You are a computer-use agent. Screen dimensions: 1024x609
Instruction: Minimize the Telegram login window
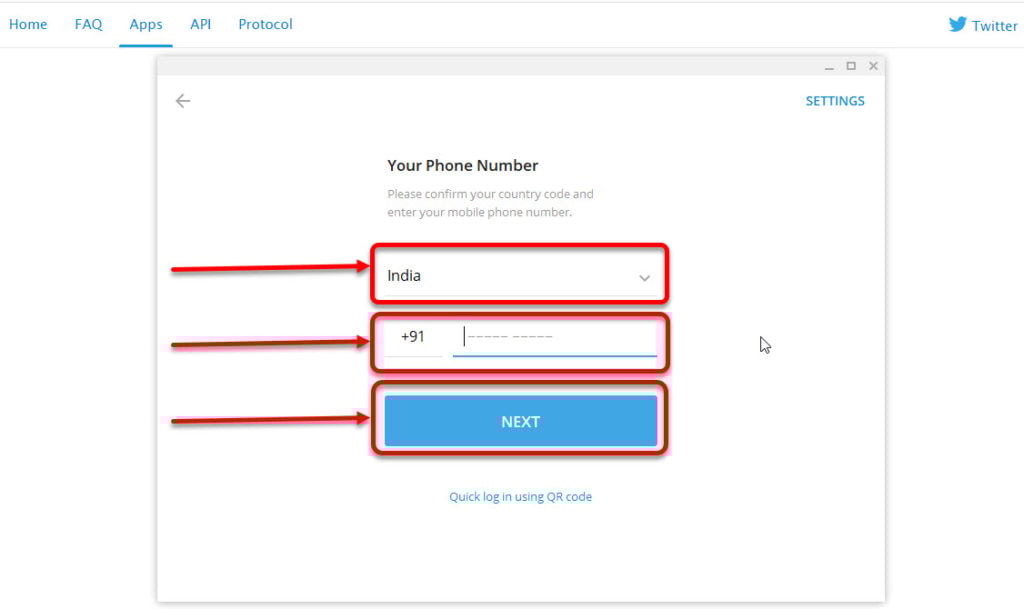[829, 66]
